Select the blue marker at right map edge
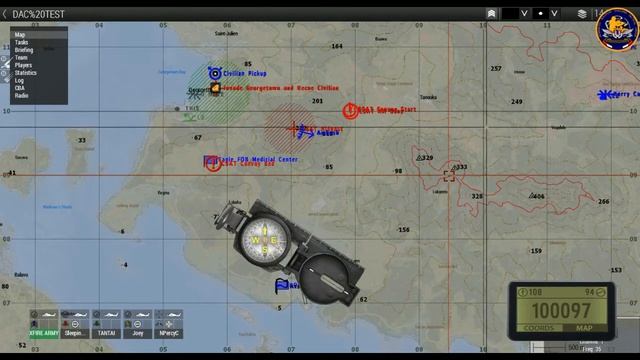This screenshot has height=360, width=640. pyautogui.click(x=604, y=95)
